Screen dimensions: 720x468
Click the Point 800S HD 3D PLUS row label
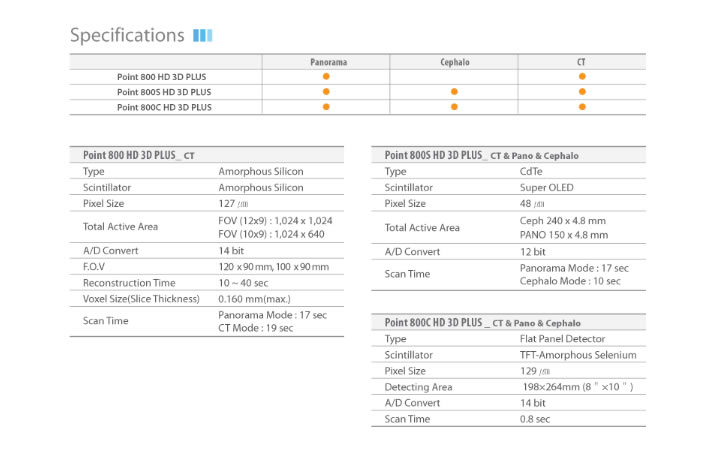[x=164, y=92]
